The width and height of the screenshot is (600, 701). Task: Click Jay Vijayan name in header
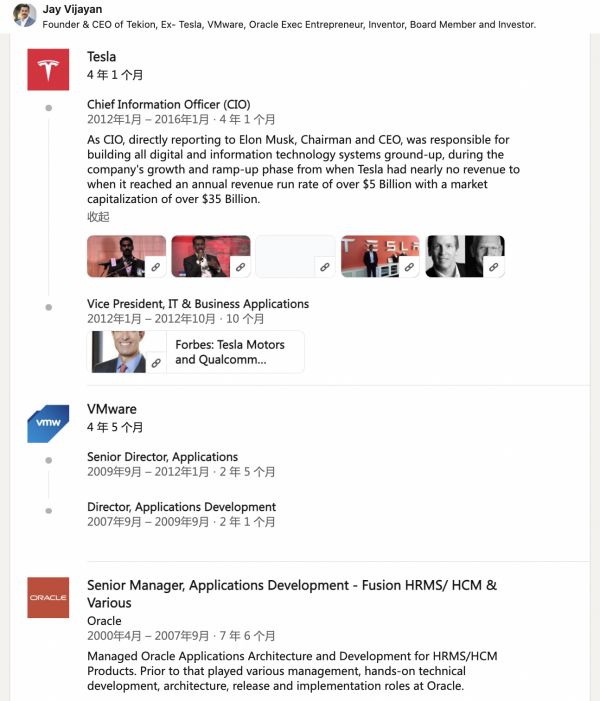click(72, 9)
